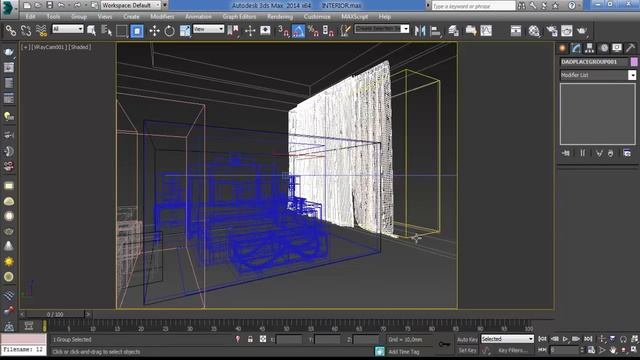640x360 pixels.
Task: Click the Play Animation button
Action: [x=565, y=339]
